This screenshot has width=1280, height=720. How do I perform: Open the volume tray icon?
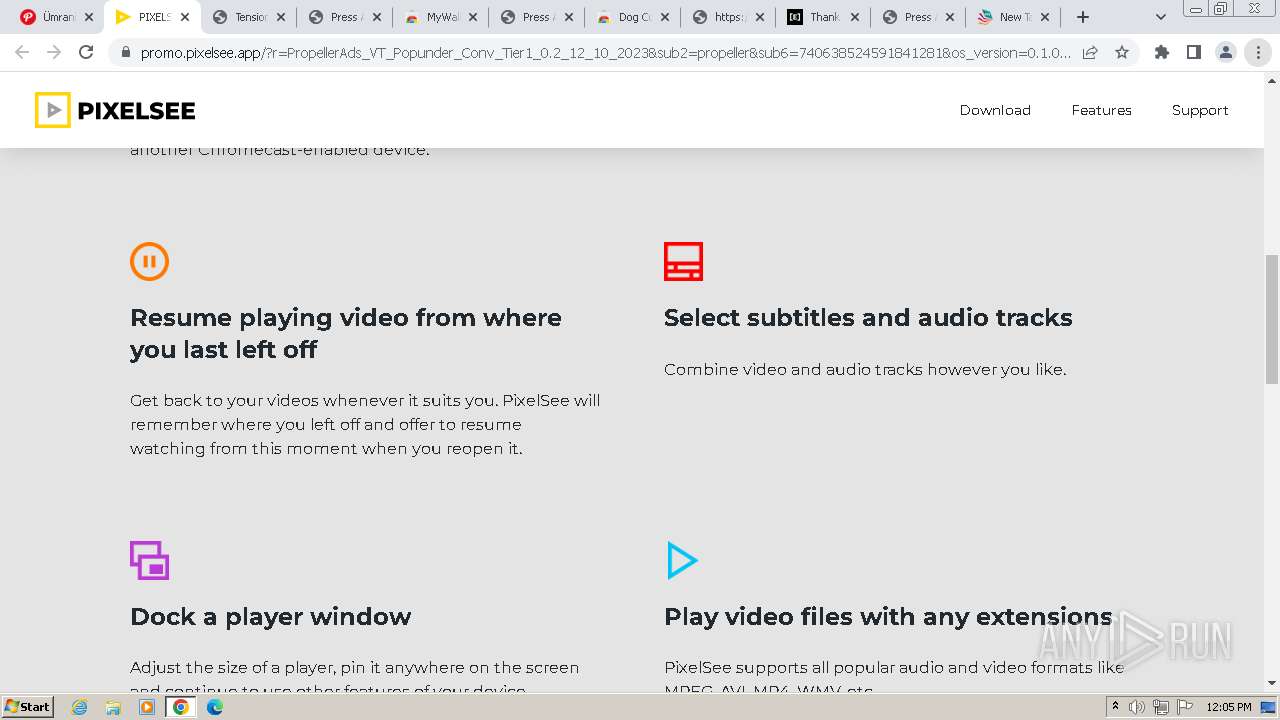(x=1137, y=707)
